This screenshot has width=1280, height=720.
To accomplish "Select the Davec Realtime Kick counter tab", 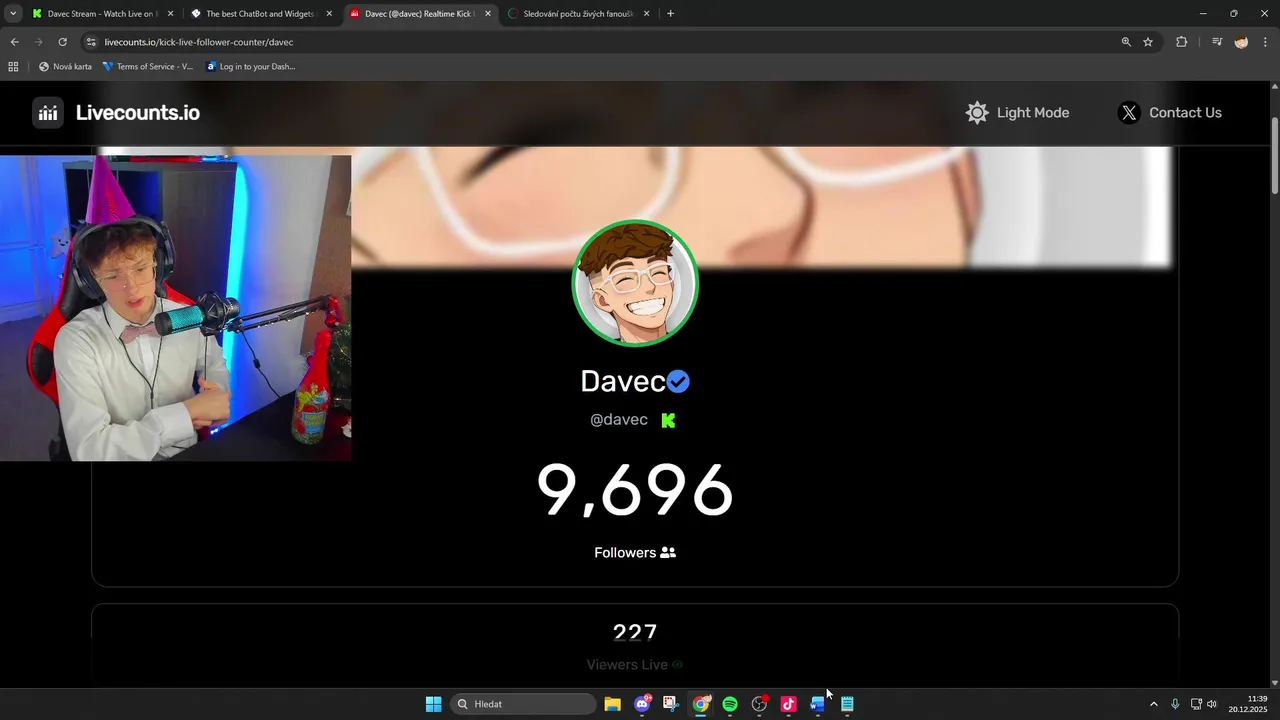I will coord(418,14).
